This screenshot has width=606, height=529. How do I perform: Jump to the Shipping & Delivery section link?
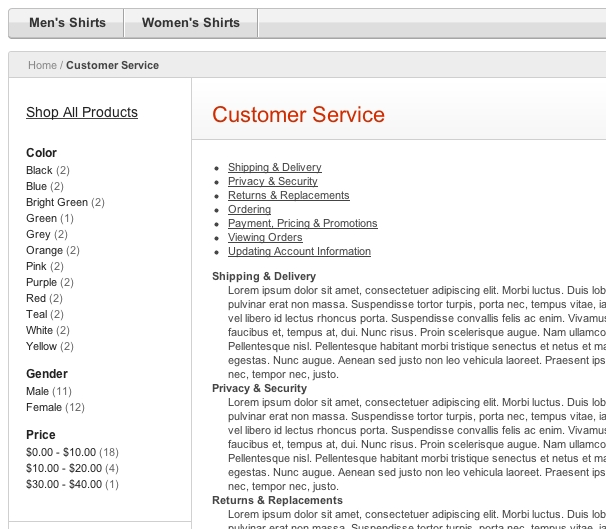click(274, 167)
